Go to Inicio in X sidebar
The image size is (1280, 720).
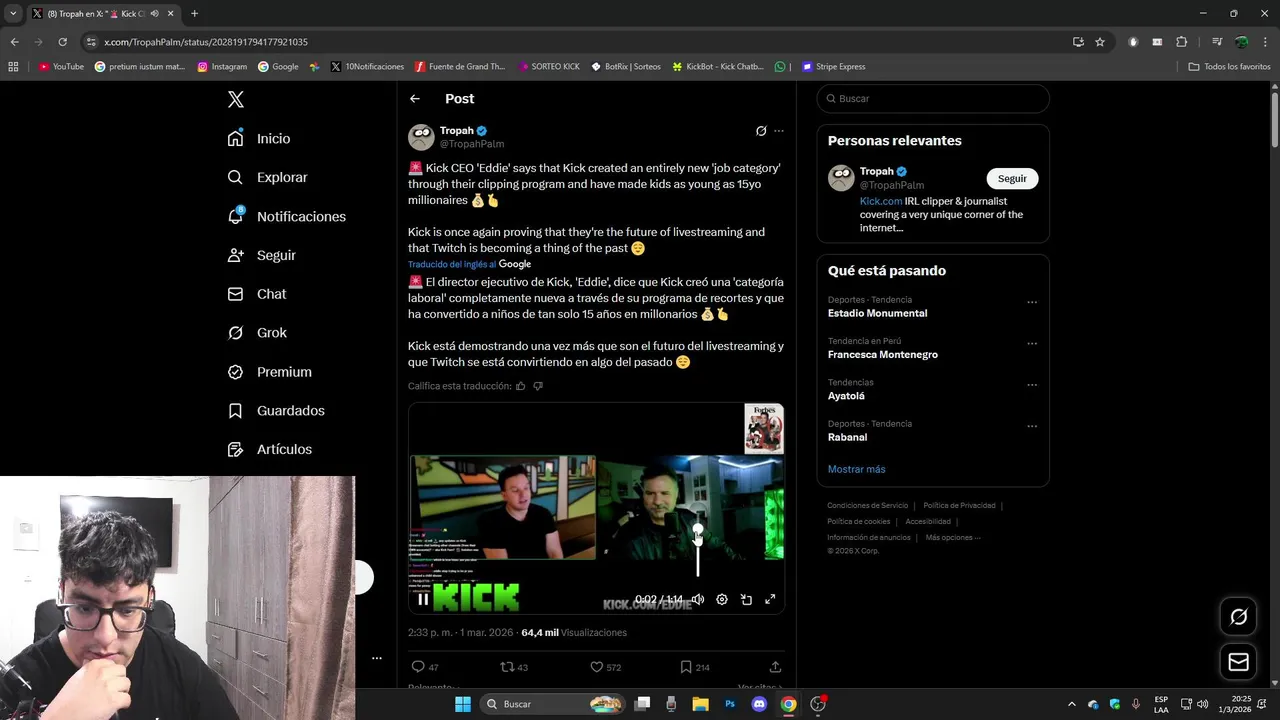(259, 139)
